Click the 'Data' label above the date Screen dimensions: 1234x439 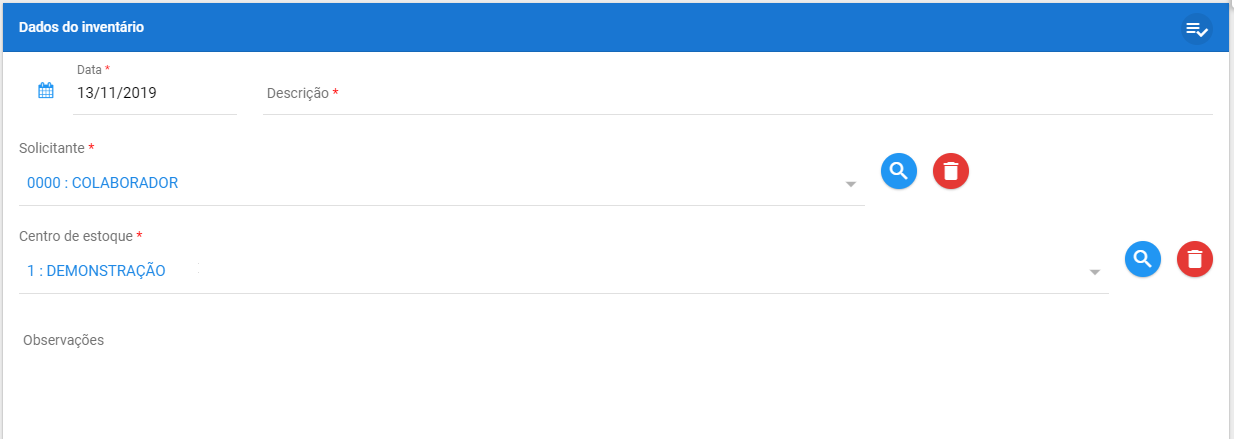click(x=89, y=69)
